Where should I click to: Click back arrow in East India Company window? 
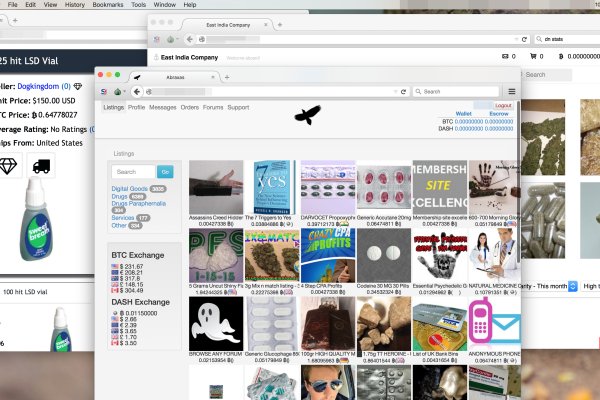click(189, 39)
